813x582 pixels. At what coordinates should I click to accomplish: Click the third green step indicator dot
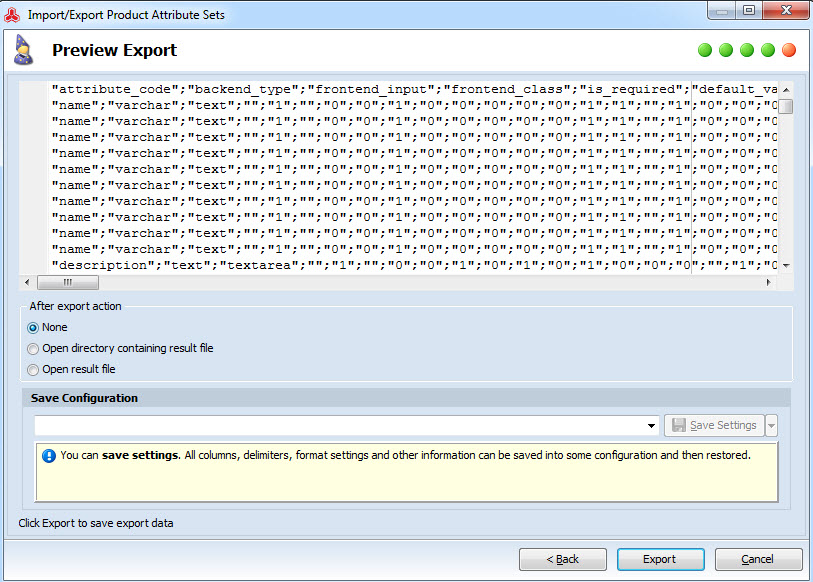coord(747,50)
